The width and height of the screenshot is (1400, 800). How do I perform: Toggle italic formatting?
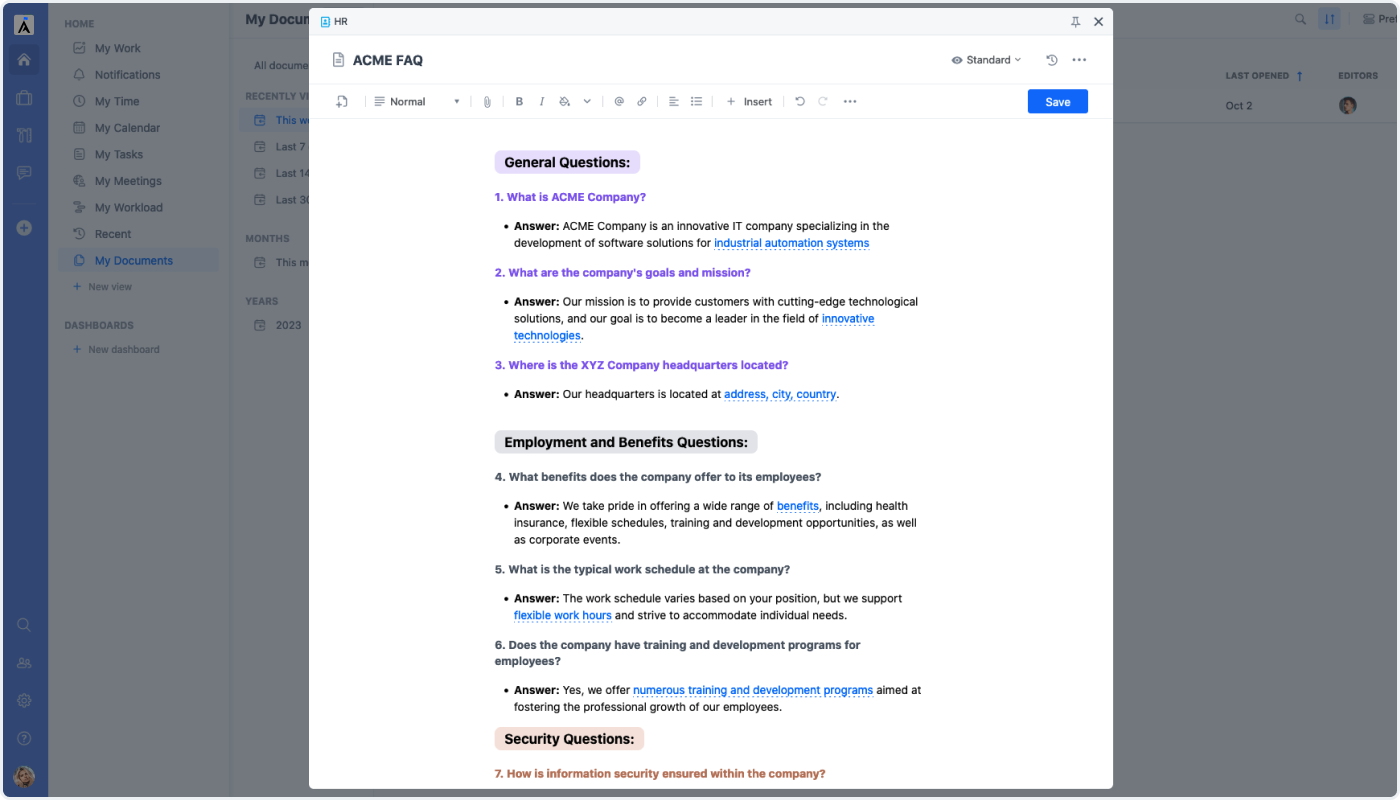click(x=542, y=102)
